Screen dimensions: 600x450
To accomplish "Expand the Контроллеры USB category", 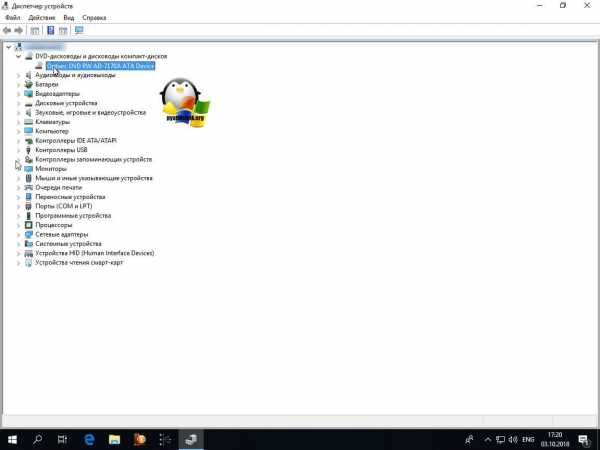I will 18,150.
